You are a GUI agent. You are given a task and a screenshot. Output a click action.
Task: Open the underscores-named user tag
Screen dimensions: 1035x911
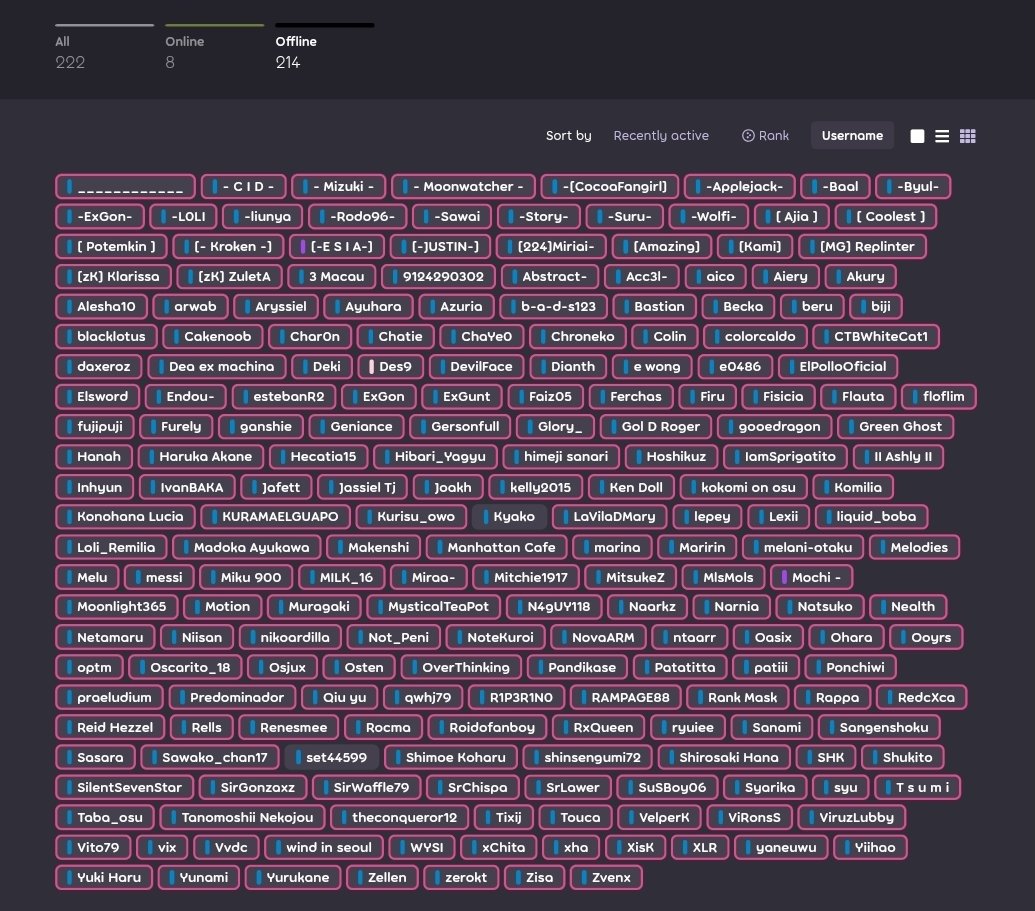(125, 187)
